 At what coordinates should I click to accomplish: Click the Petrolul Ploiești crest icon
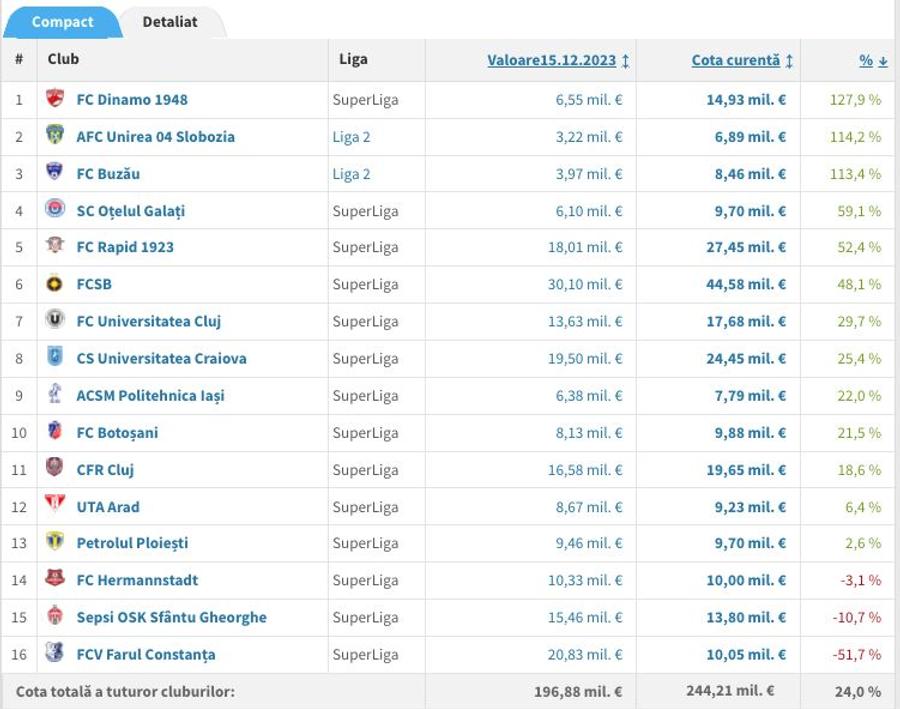(55, 541)
